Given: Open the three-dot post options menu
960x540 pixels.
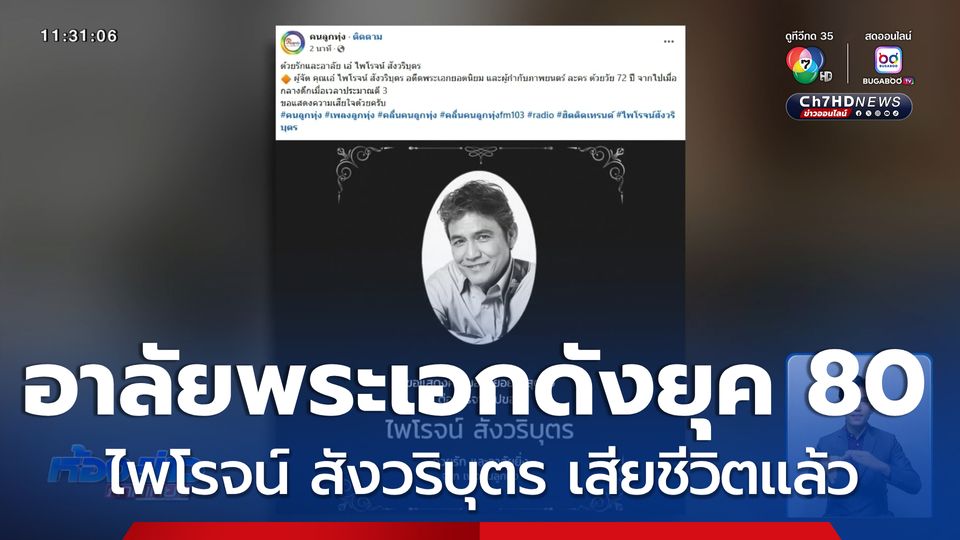Looking at the screenshot, I should coord(669,42).
